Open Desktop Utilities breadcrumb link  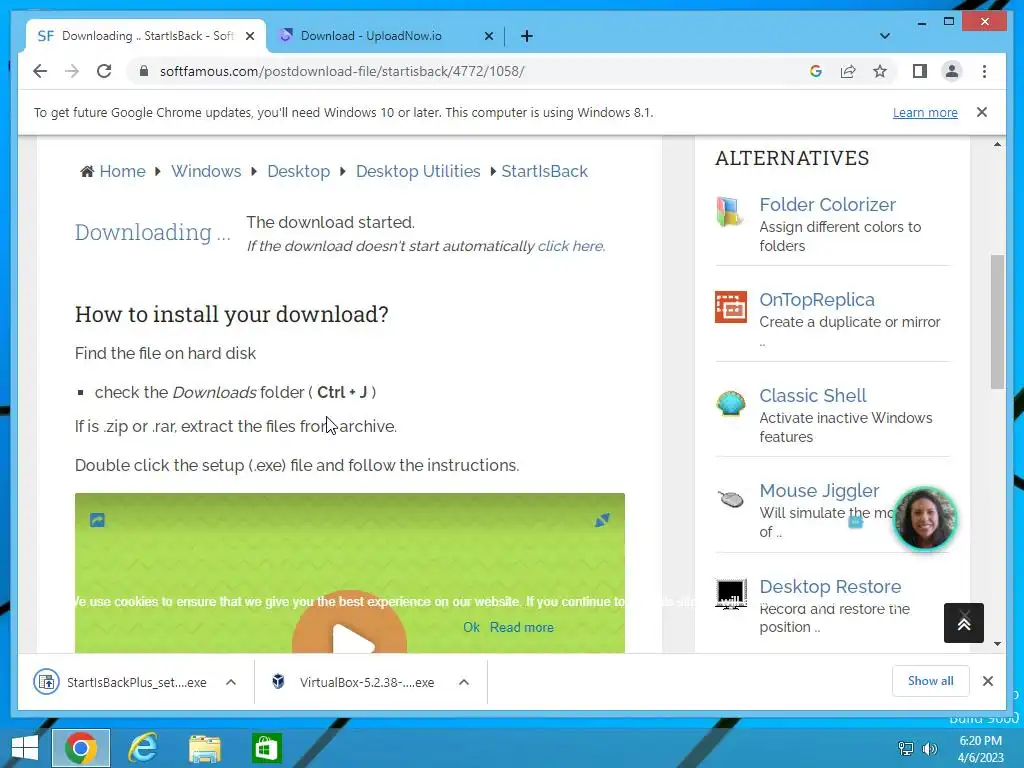tap(418, 171)
